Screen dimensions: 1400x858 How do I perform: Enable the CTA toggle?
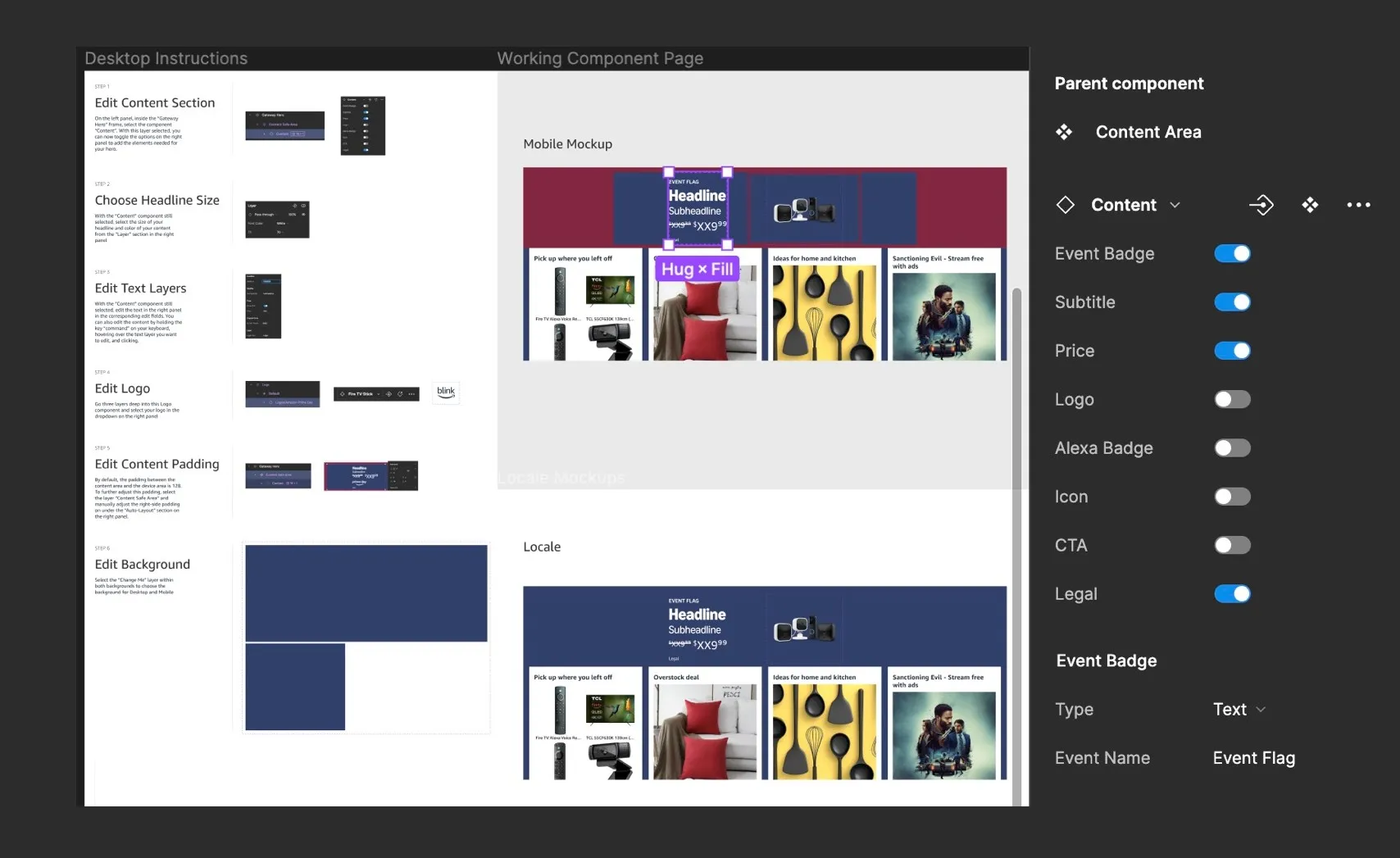(x=1232, y=545)
